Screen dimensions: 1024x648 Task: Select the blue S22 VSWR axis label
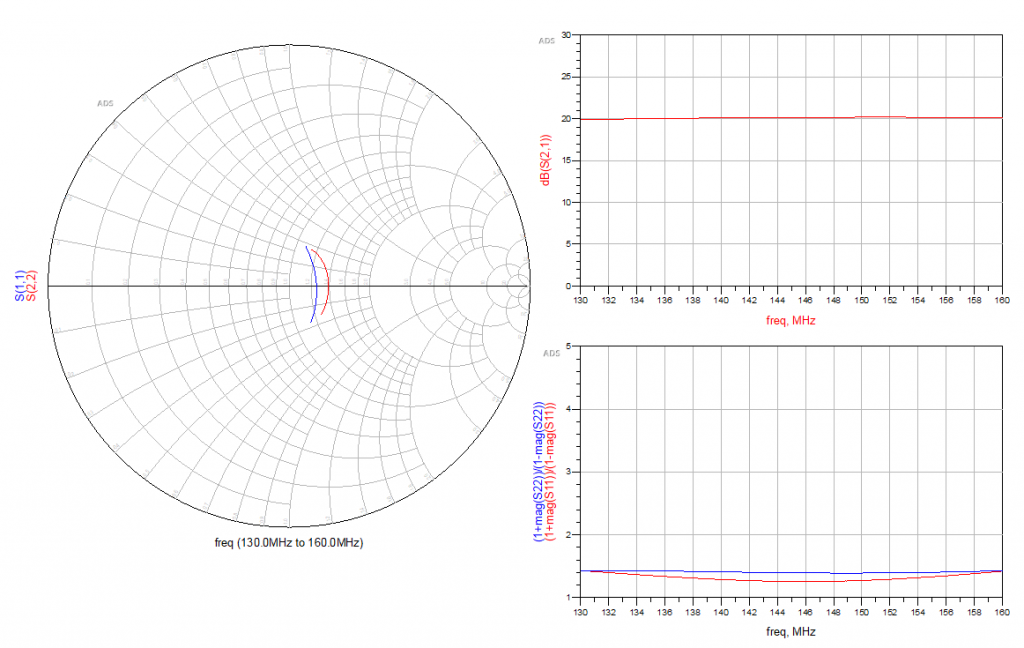(x=539, y=471)
